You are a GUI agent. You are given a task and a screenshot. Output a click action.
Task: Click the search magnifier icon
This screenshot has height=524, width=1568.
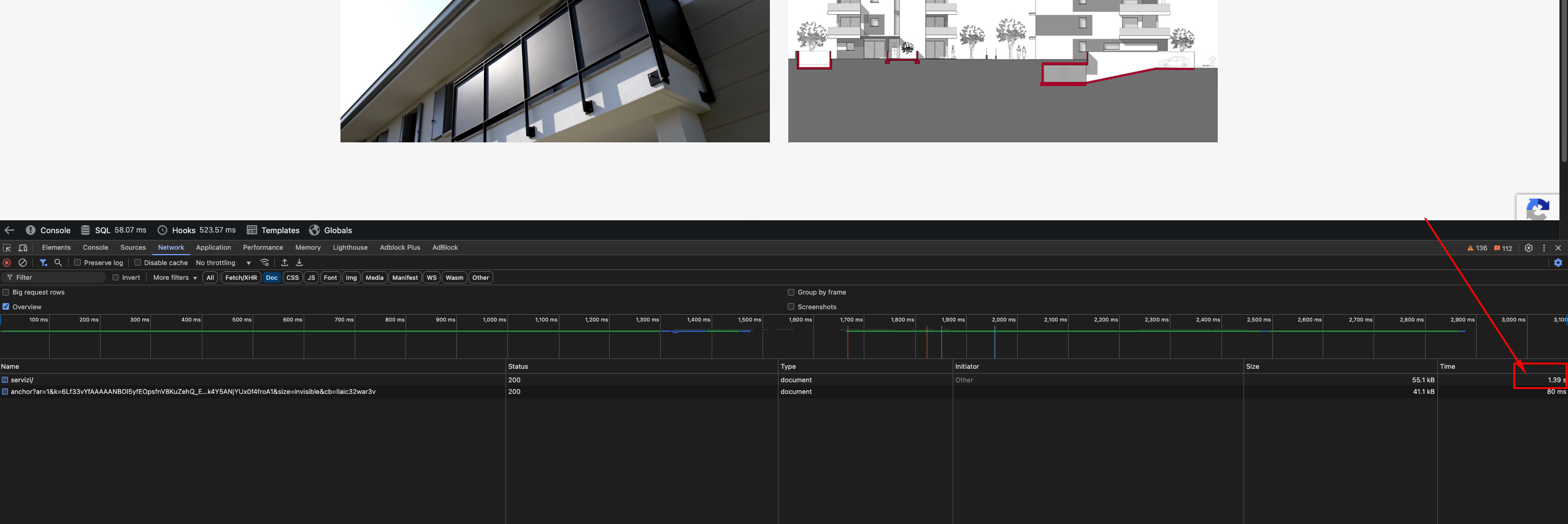coord(58,263)
